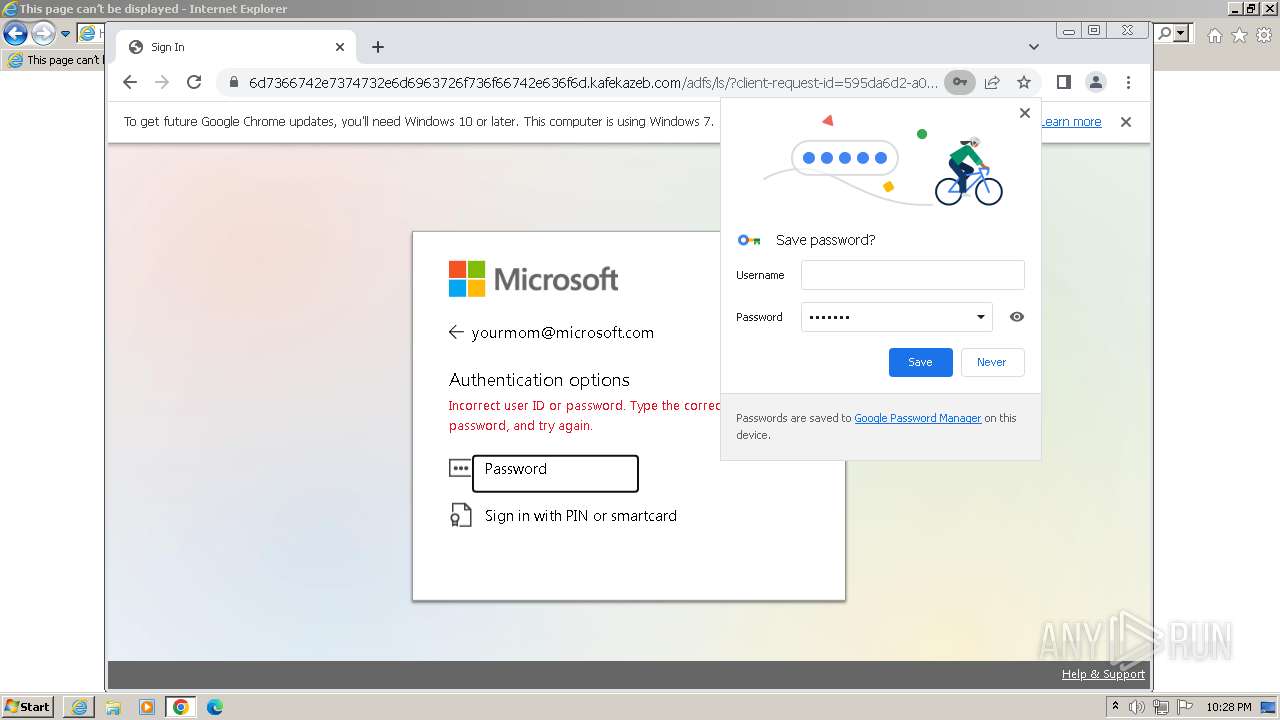Click the smartcard sign-in icon

point(460,516)
